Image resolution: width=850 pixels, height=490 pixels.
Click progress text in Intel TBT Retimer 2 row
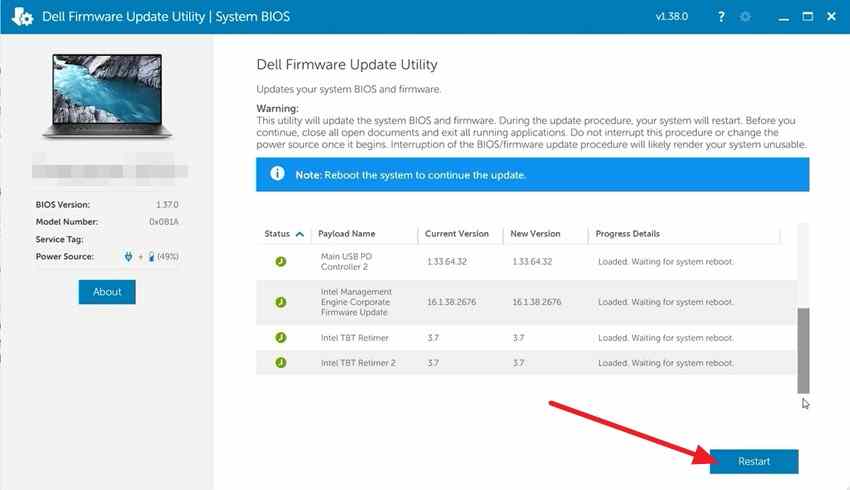pyautogui.click(x=665, y=363)
